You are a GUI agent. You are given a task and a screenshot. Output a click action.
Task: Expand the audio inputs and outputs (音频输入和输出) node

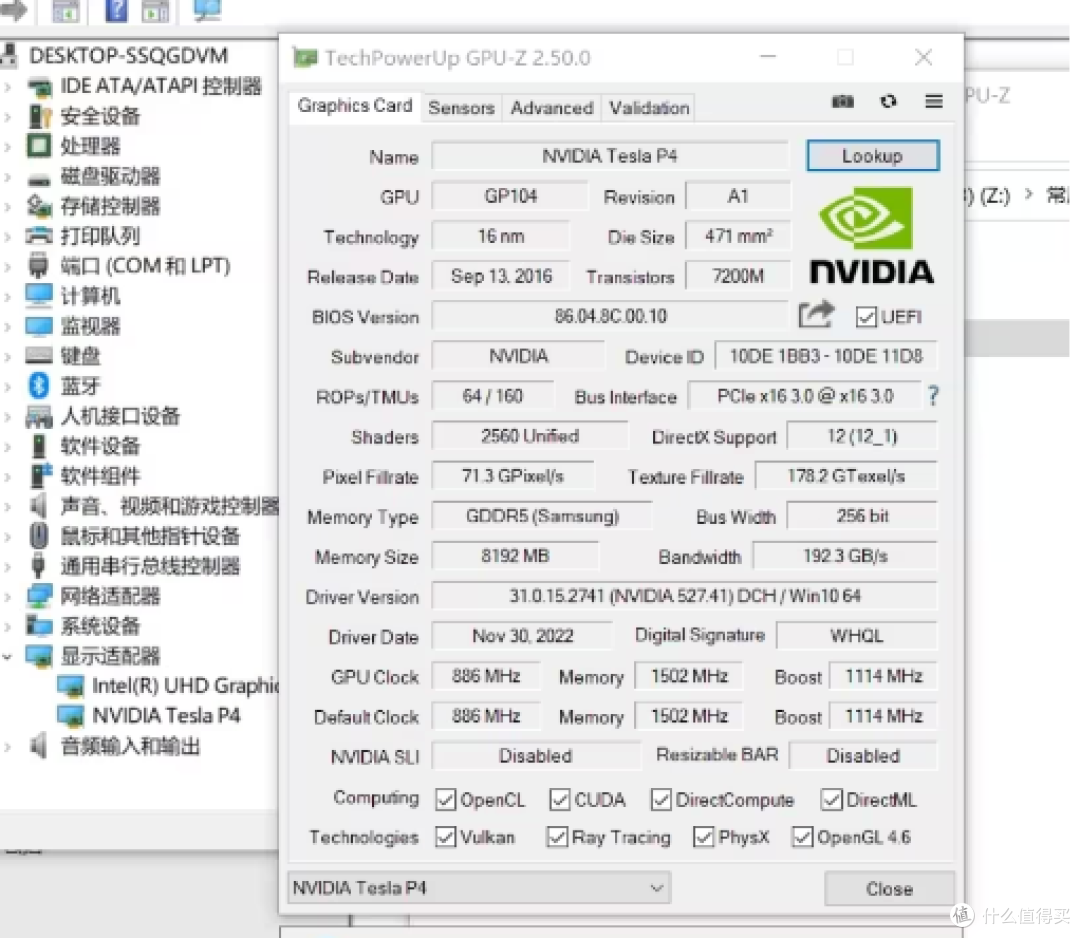pos(8,747)
